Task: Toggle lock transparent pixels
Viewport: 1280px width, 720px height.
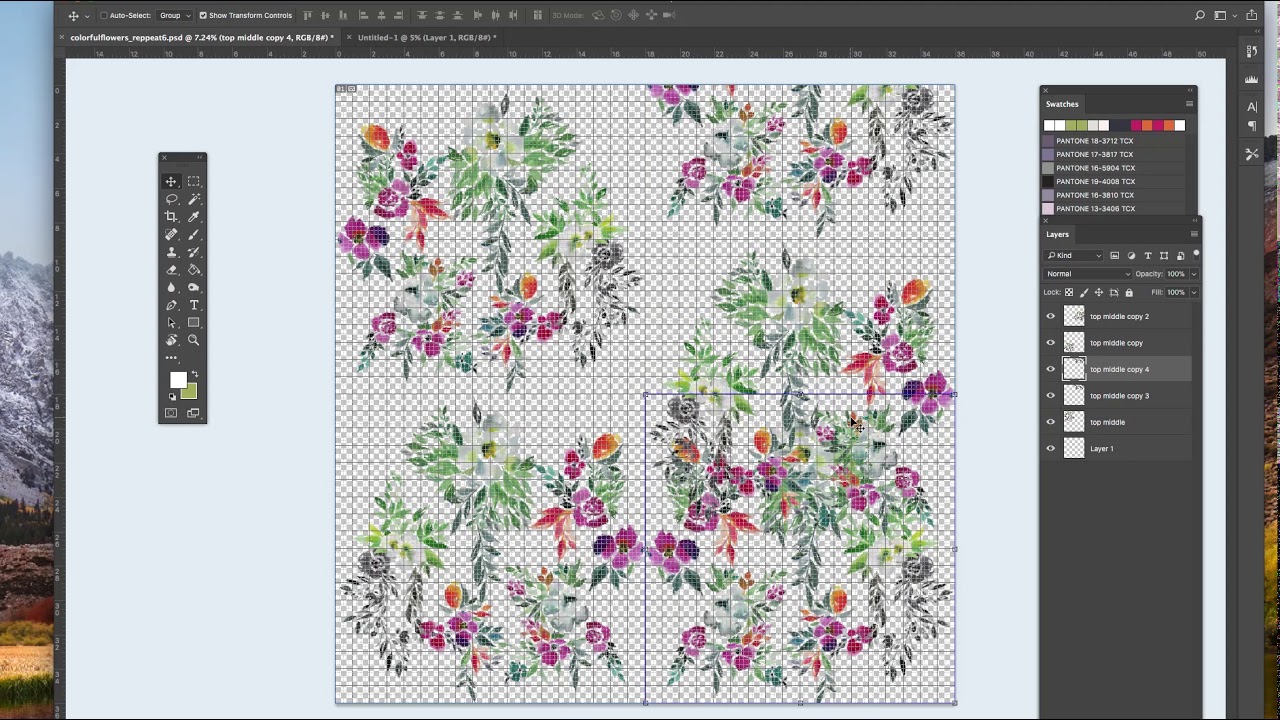Action: pyautogui.click(x=1069, y=293)
